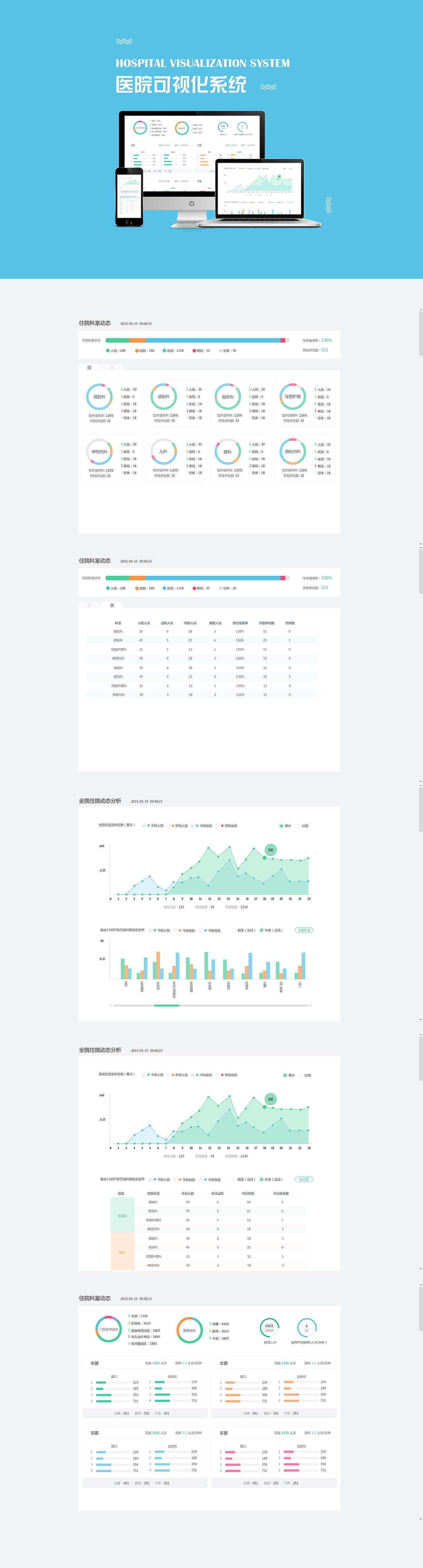
Task: Click the 床位使用率 column header
Action: [240, 623]
